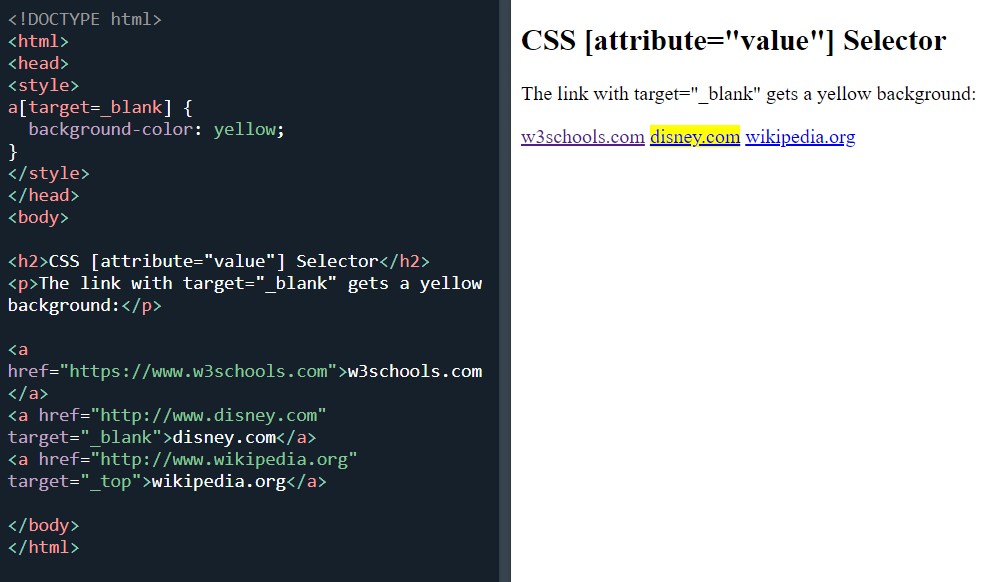Select the background-color: yellow declaration
This screenshot has height=582, width=1007.
[155, 129]
